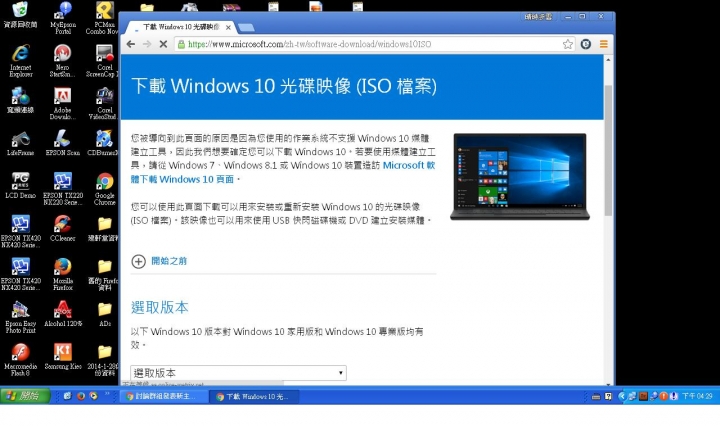Select the LCD Demo desktop icon
This screenshot has width=720, height=426.
(20, 185)
